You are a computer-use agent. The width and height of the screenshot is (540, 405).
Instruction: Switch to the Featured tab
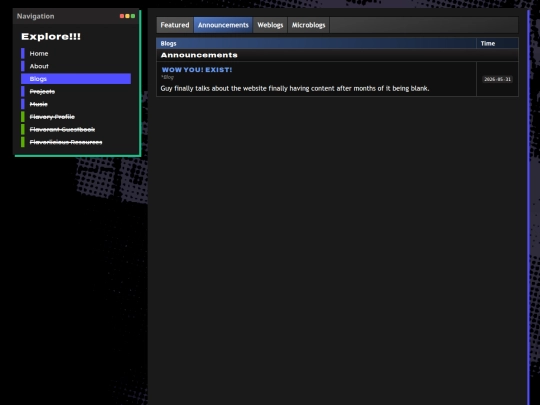pos(175,25)
